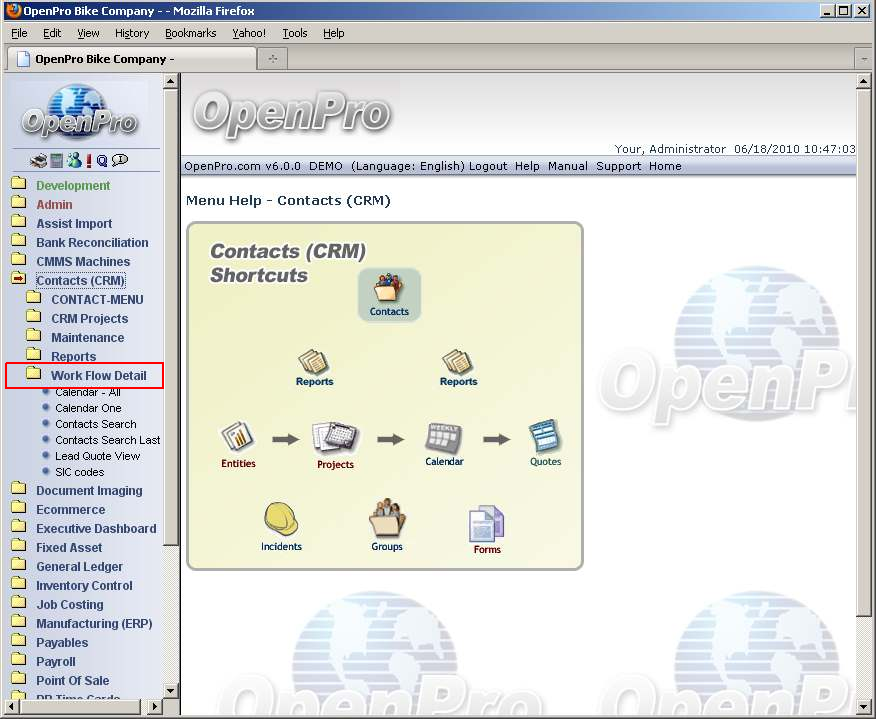Click the Logout link
876x719 pixels.
pos(488,166)
